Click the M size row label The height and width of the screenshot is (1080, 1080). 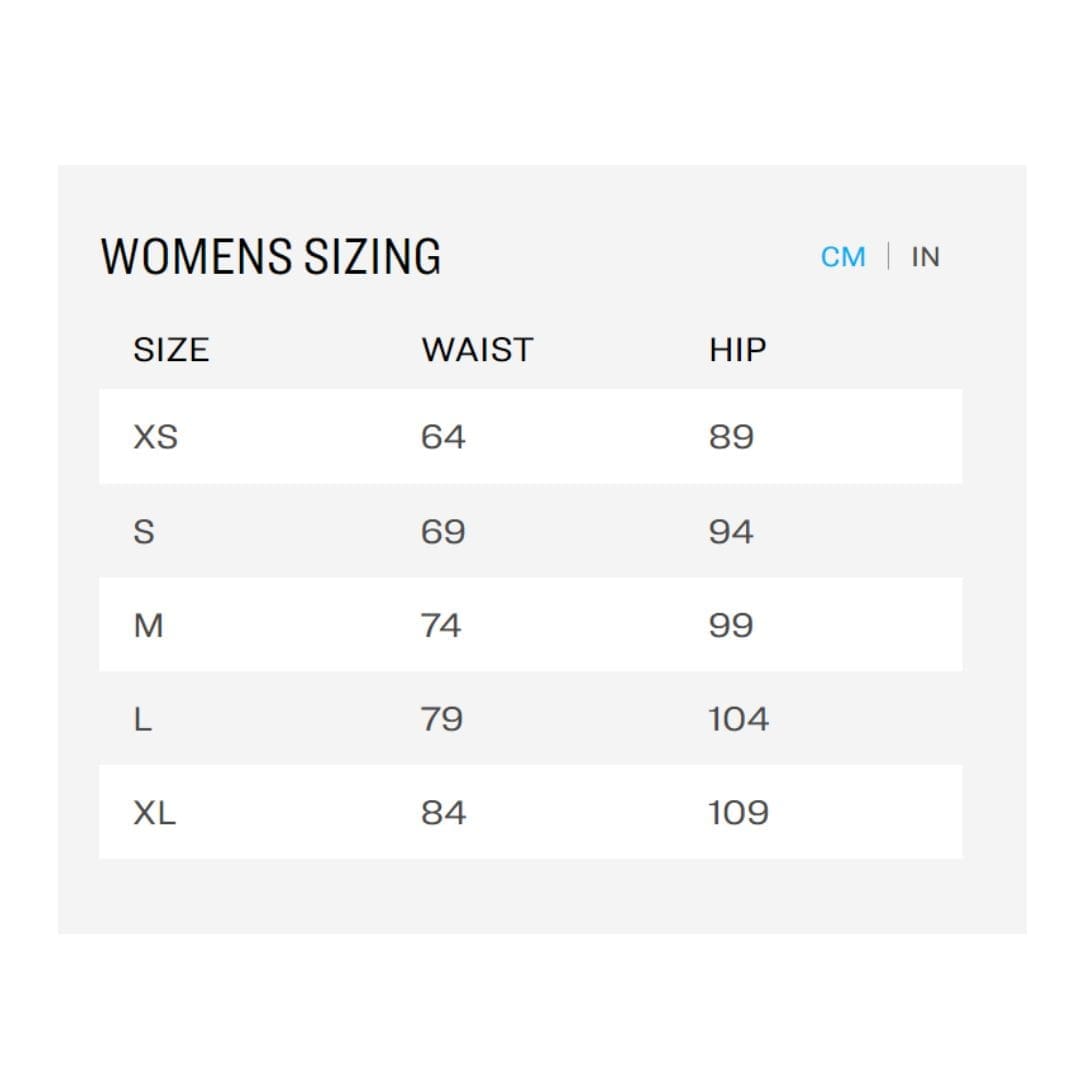(x=148, y=625)
